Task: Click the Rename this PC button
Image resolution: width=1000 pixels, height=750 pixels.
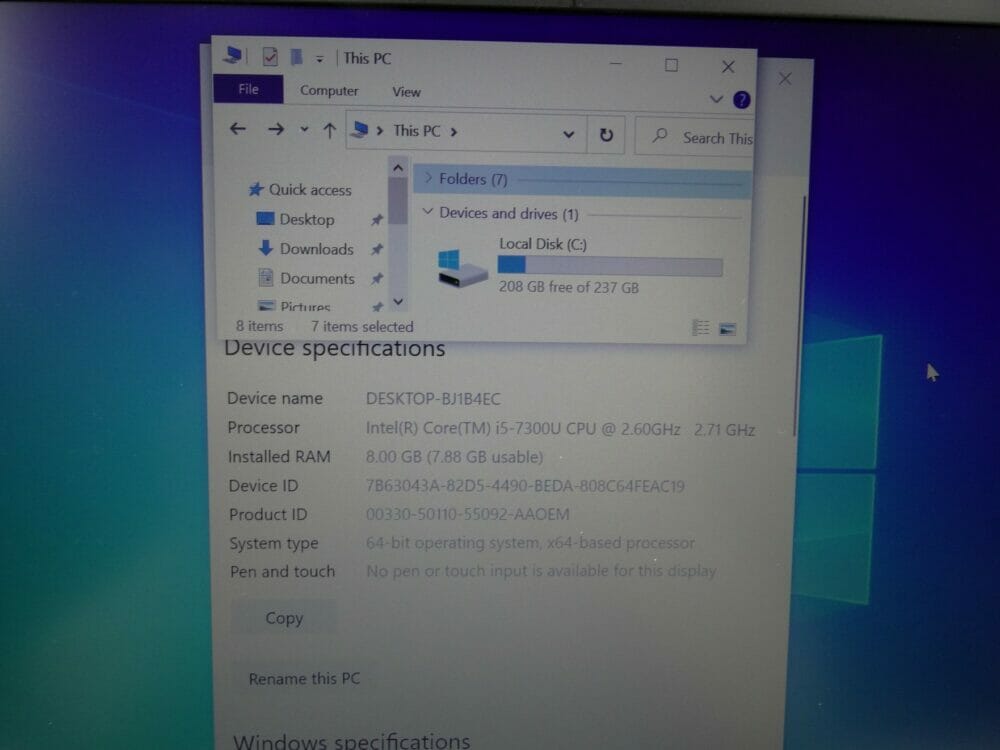Action: tap(304, 679)
